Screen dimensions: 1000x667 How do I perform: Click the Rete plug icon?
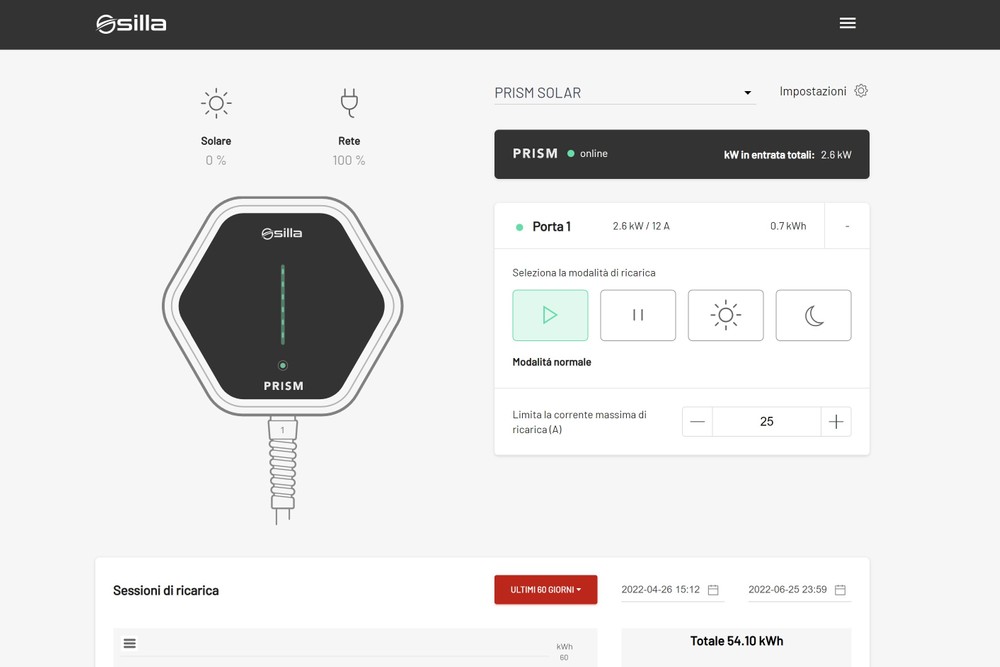(x=349, y=103)
